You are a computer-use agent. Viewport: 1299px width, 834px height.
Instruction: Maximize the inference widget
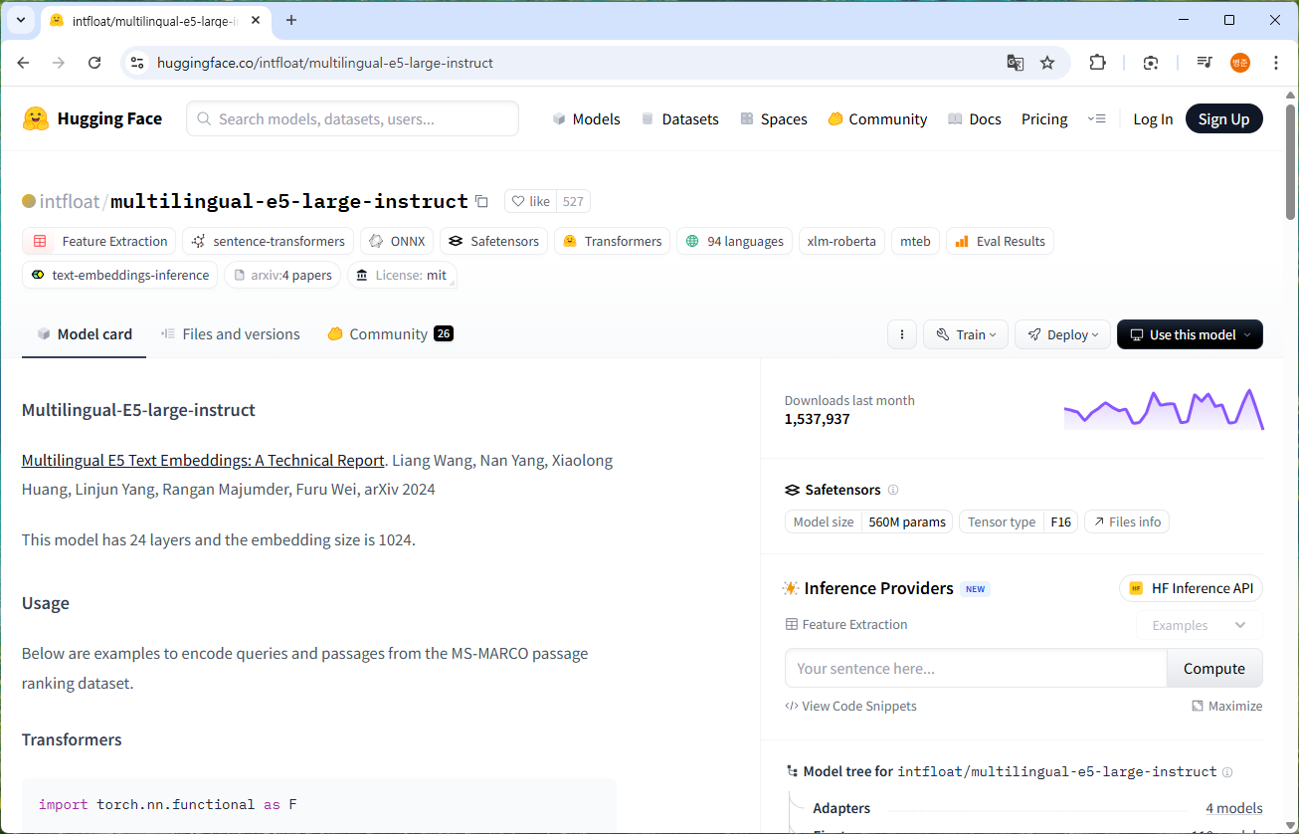click(x=1227, y=706)
